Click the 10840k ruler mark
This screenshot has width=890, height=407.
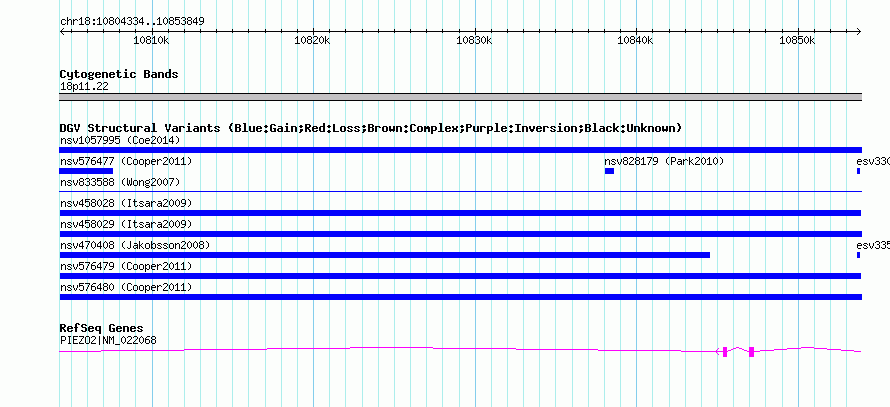coord(636,40)
